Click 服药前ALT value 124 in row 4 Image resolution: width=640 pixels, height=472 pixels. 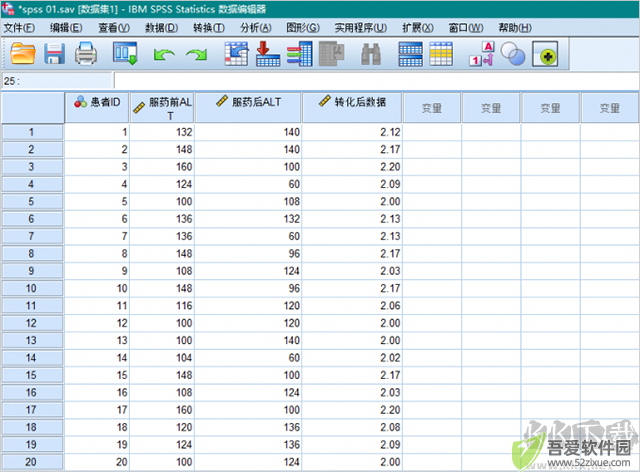point(162,184)
